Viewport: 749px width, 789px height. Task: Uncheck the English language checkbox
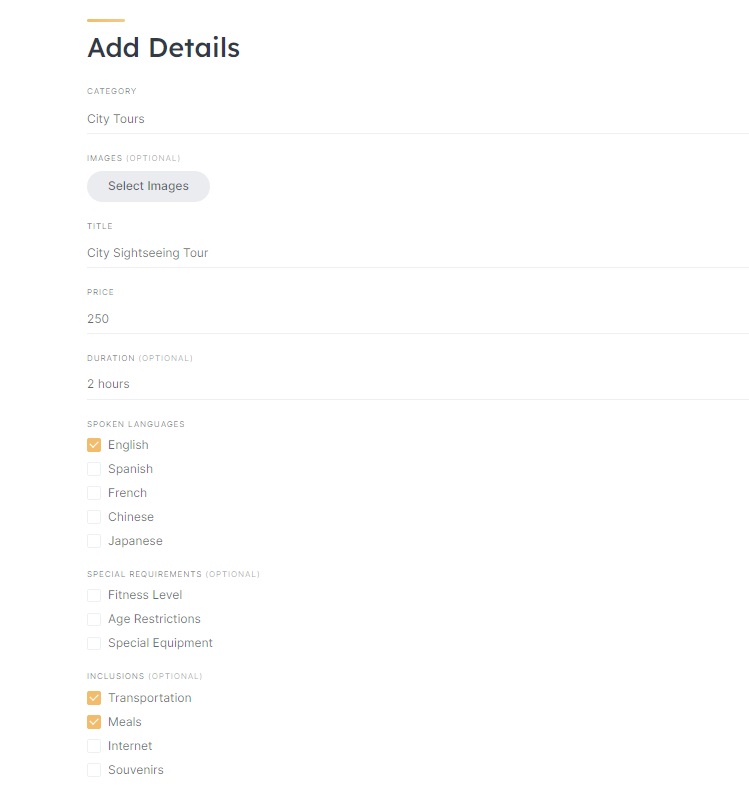coord(94,445)
